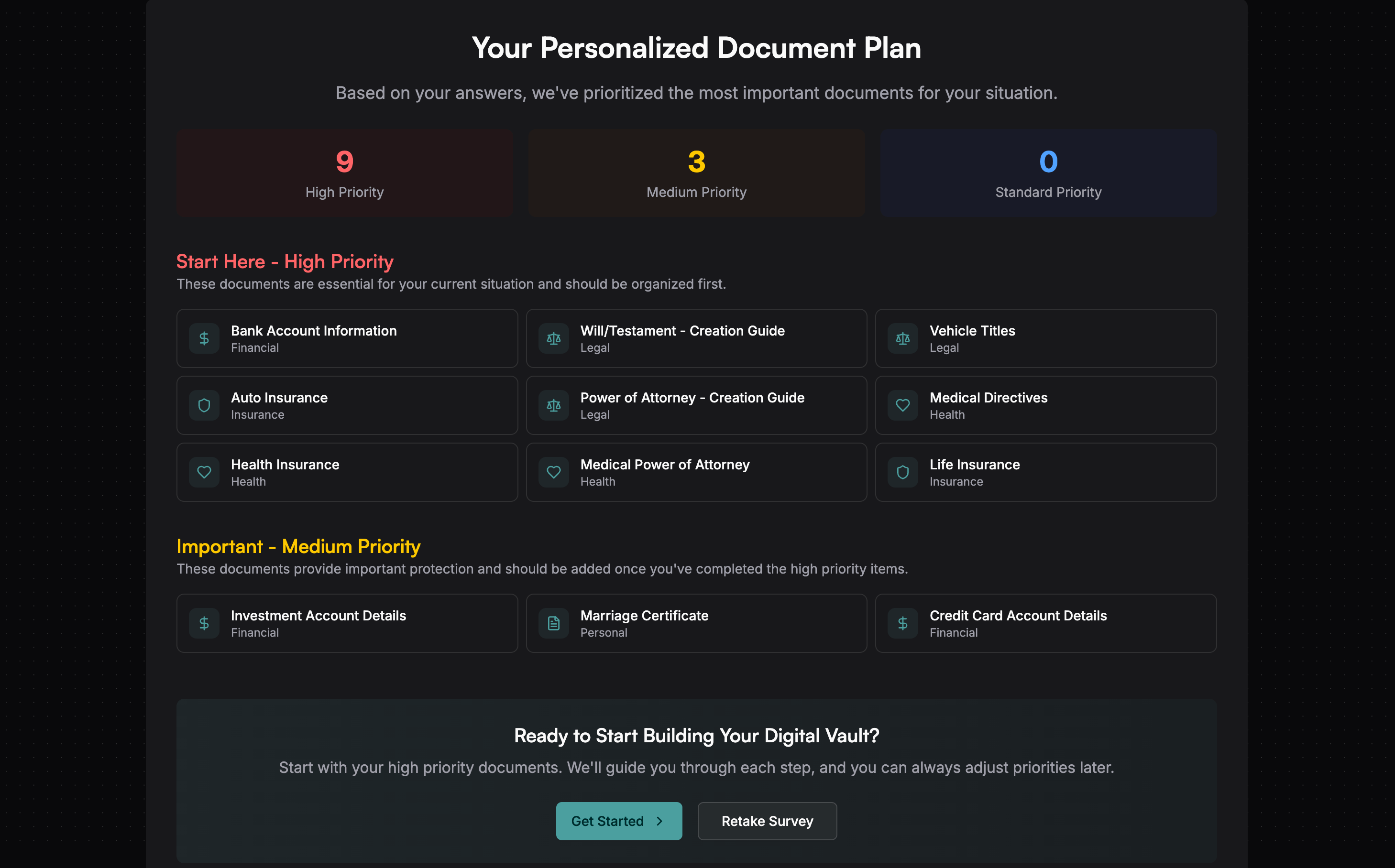Select the Medical Directives title
Screen dimensions: 1395x868
(988, 398)
